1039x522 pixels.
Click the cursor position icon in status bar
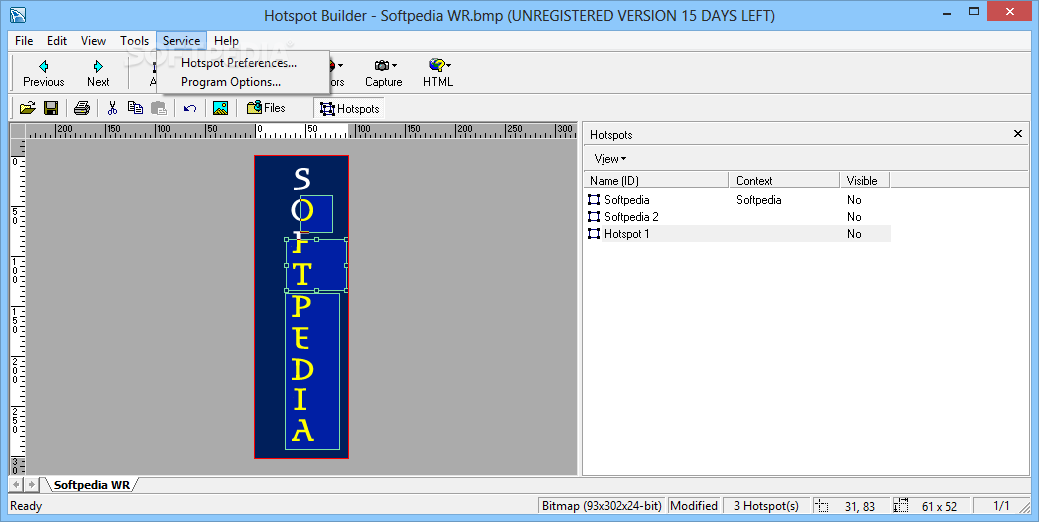click(822, 506)
